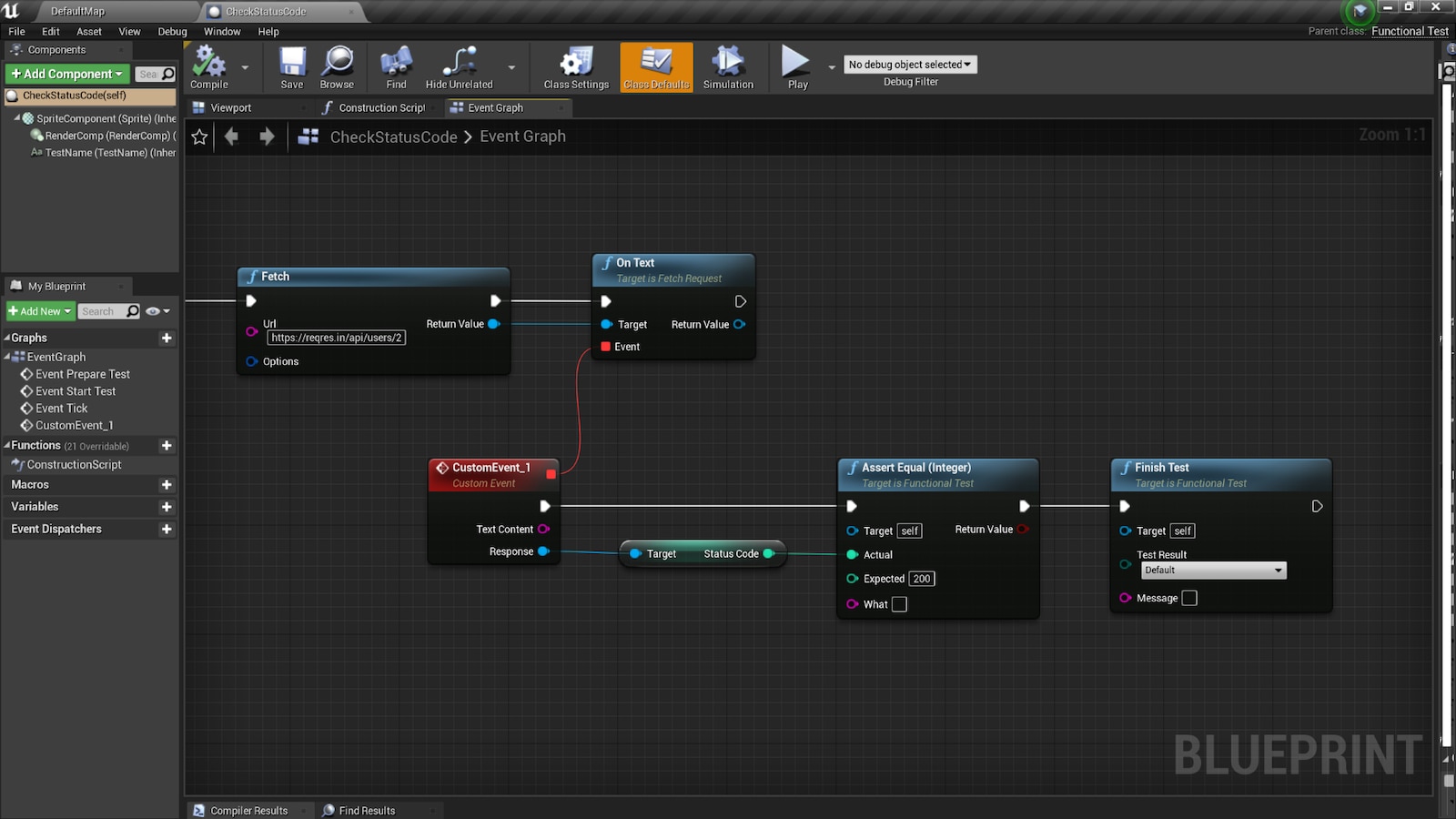Click the Url input field on Fetch node
The width and height of the screenshot is (1456, 819).
tap(336, 338)
